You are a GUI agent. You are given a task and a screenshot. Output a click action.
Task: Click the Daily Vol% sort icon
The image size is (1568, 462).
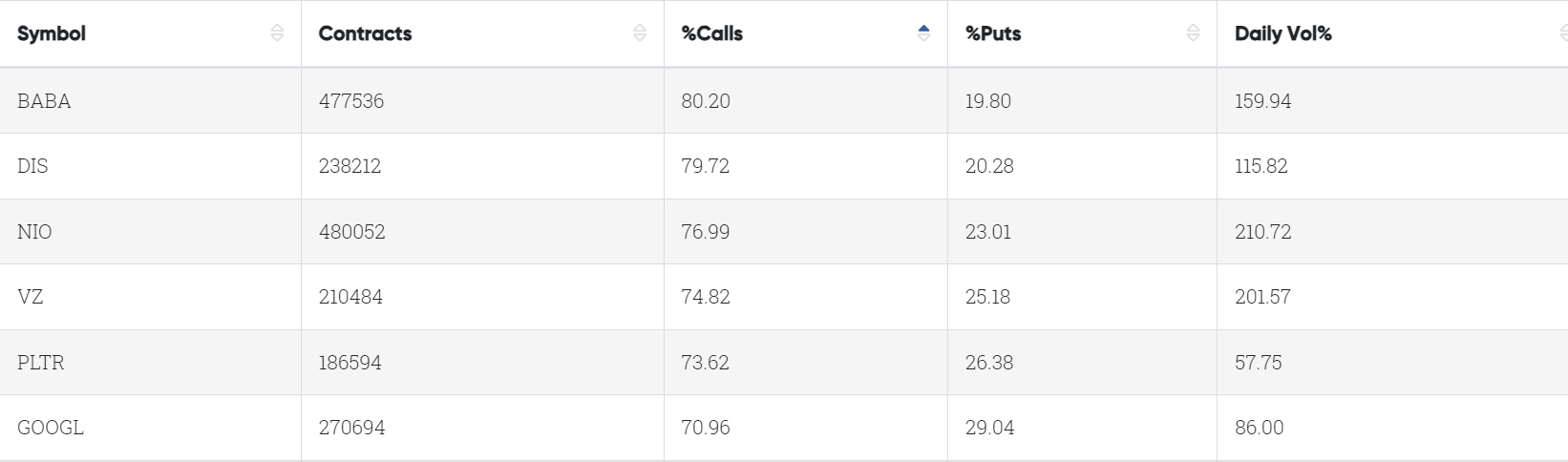click(x=1562, y=33)
